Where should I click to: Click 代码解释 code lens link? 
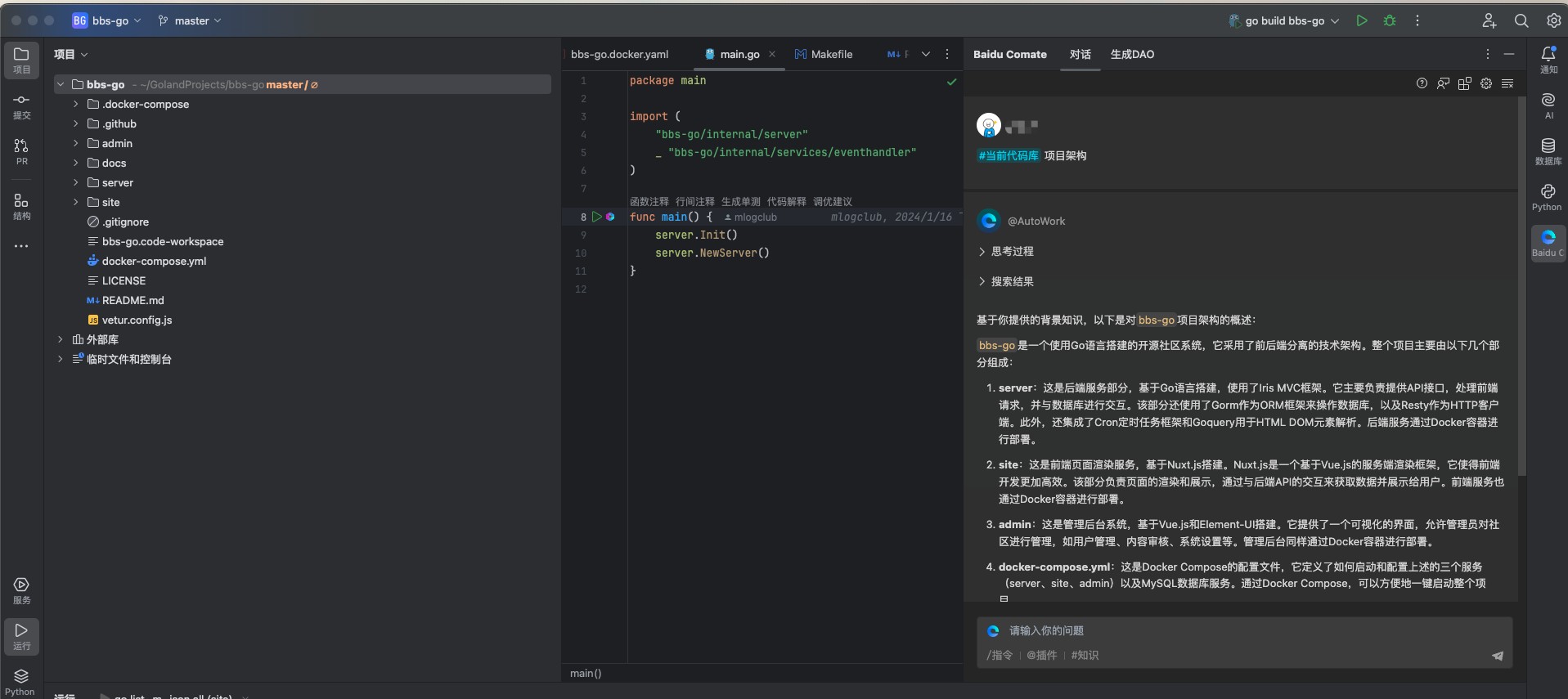[x=787, y=201]
